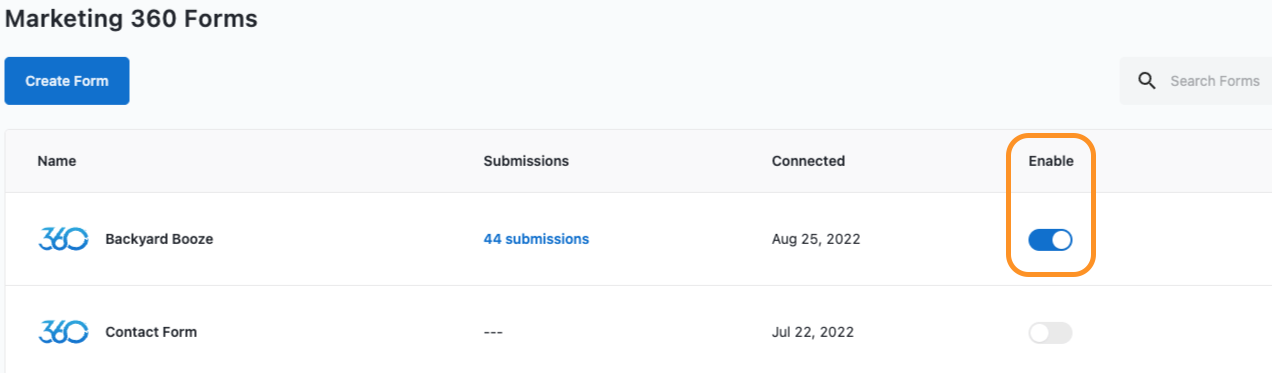Click the Enable column header

coord(1051,161)
